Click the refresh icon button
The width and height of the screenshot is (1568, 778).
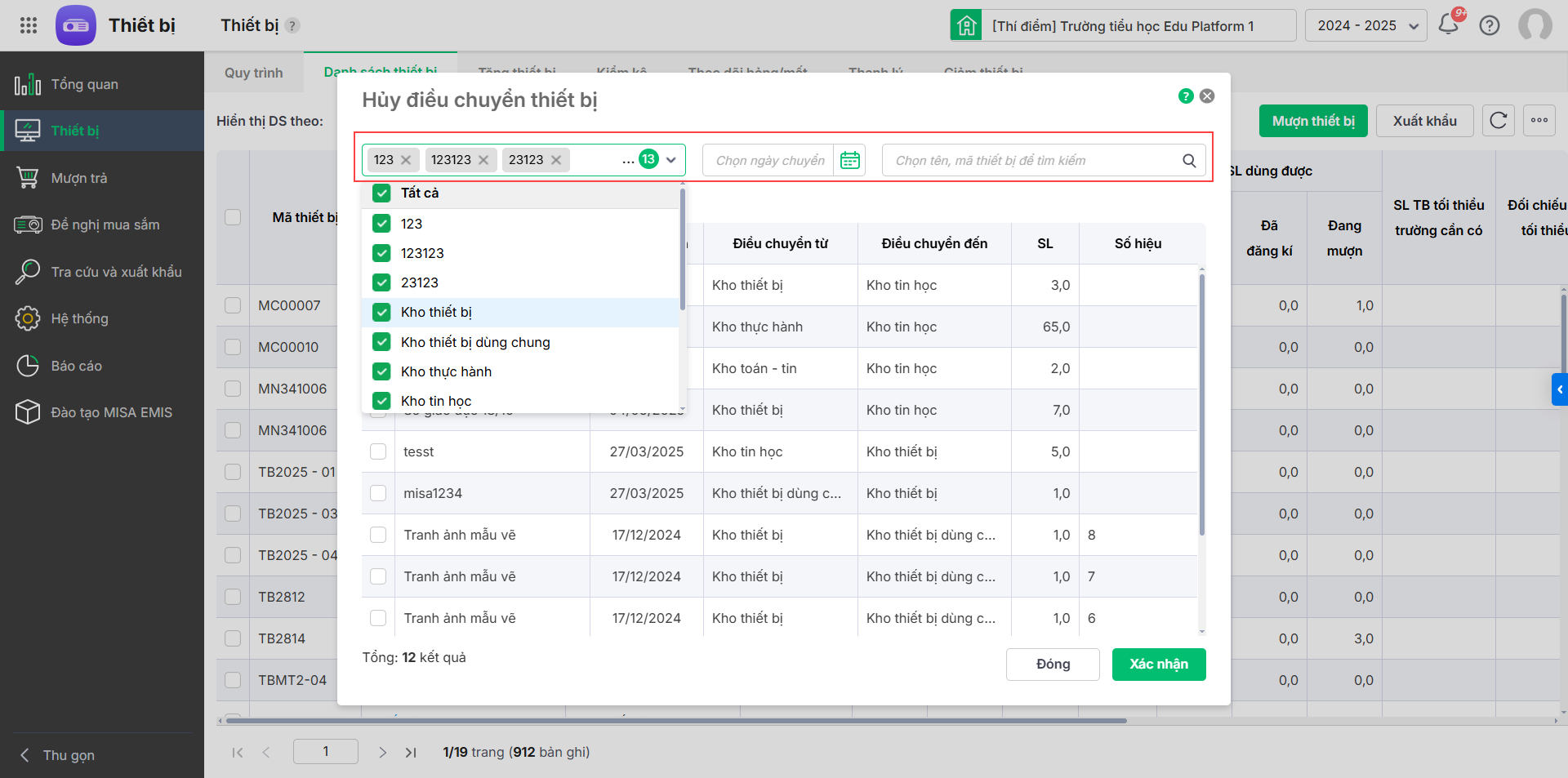click(x=1498, y=121)
